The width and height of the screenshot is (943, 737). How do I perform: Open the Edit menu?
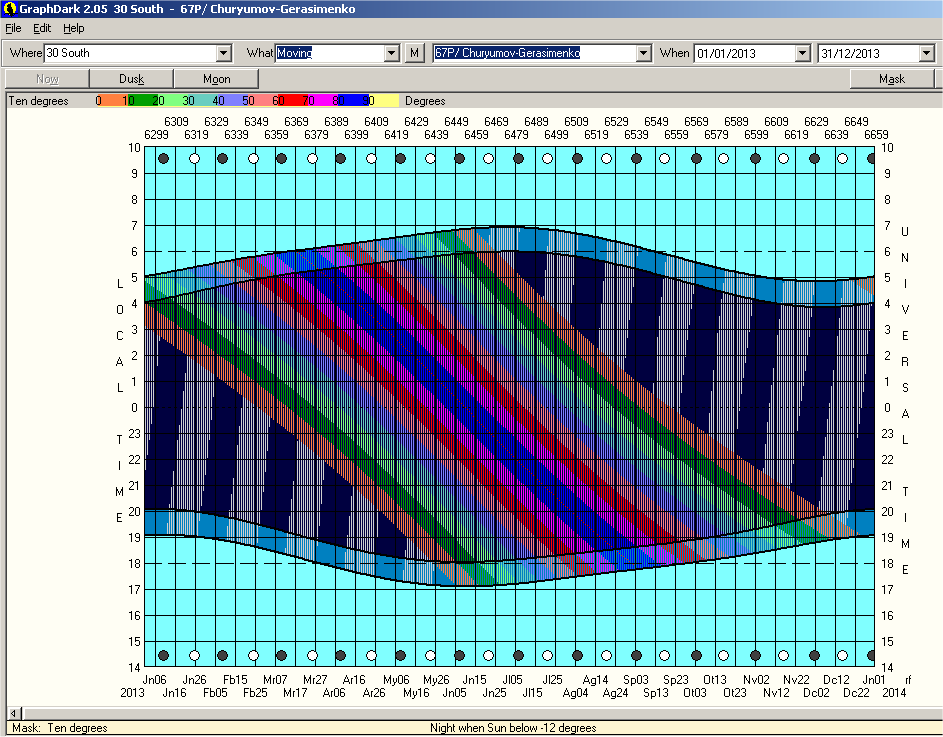(42, 28)
